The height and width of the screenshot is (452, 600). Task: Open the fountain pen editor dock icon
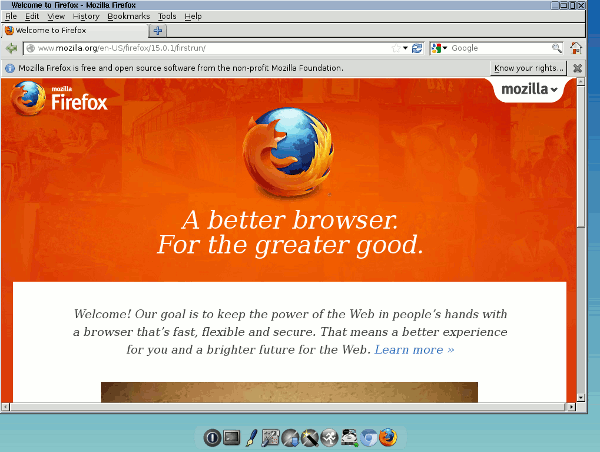(x=251, y=437)
